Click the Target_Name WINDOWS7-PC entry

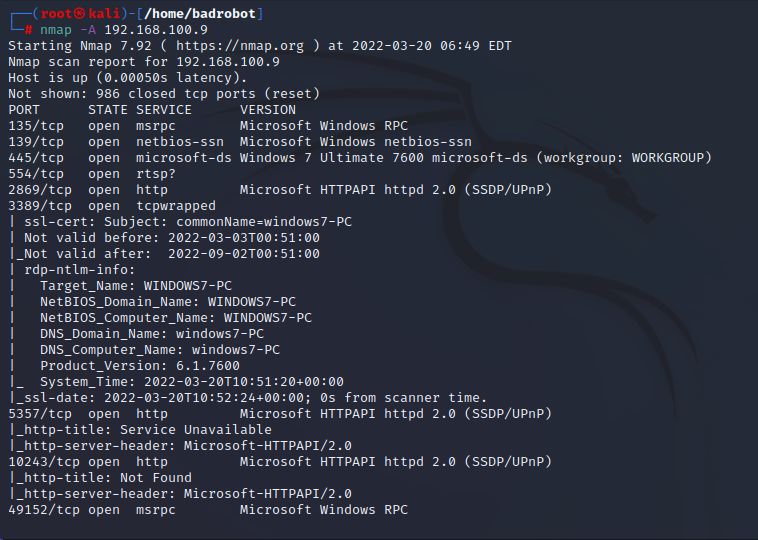(136, 286)
